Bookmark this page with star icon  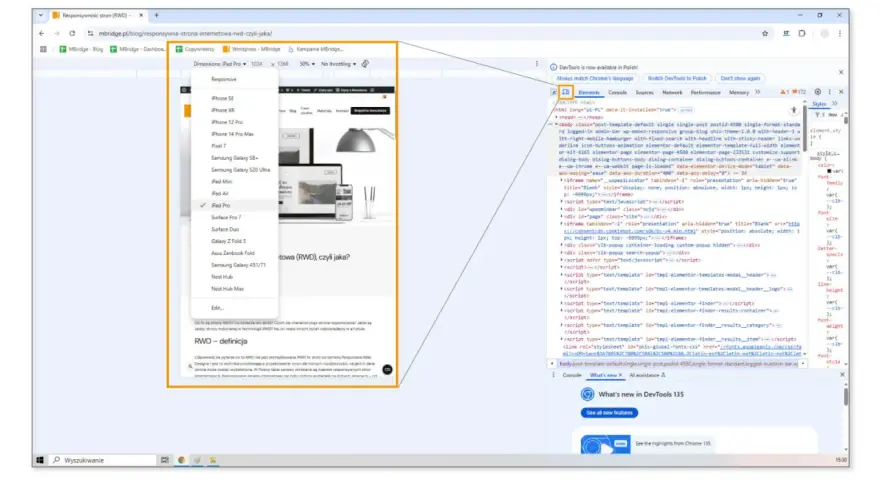pos(765,34)
